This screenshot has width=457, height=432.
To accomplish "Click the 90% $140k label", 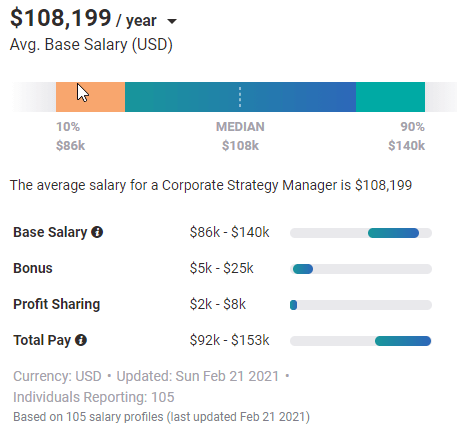I will (x=407, y=136).
